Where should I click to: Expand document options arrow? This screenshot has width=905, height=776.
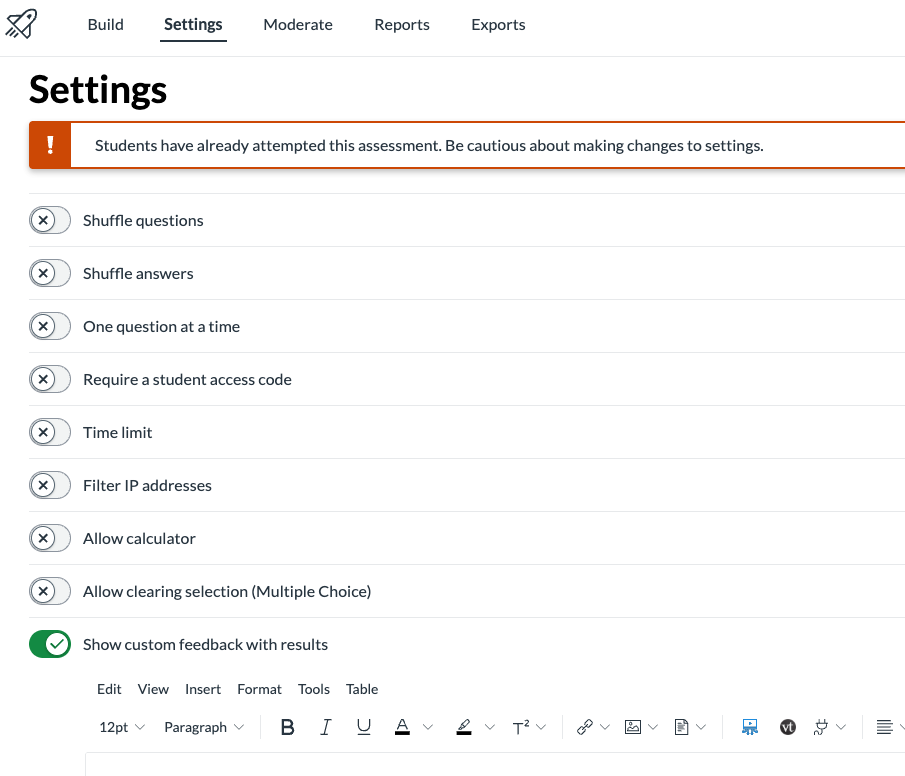[x=701, y=728]
